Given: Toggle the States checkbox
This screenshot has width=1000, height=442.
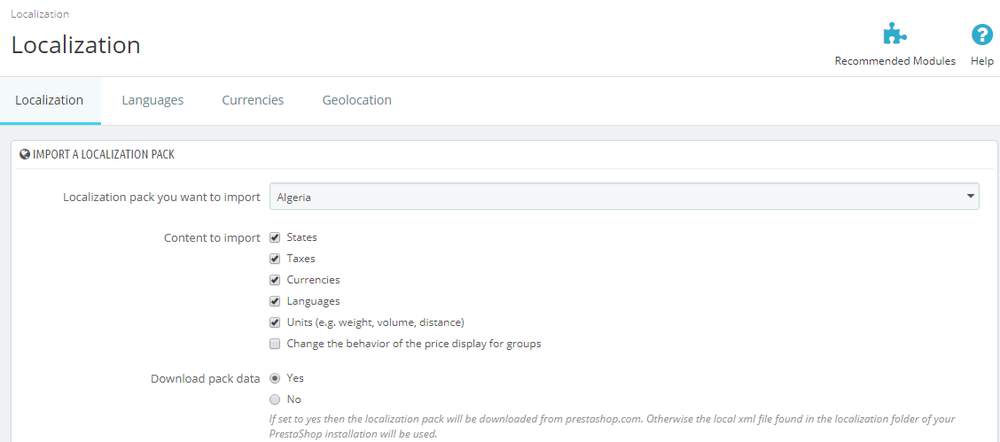Looking at the screenshot, I should (275, 238).
